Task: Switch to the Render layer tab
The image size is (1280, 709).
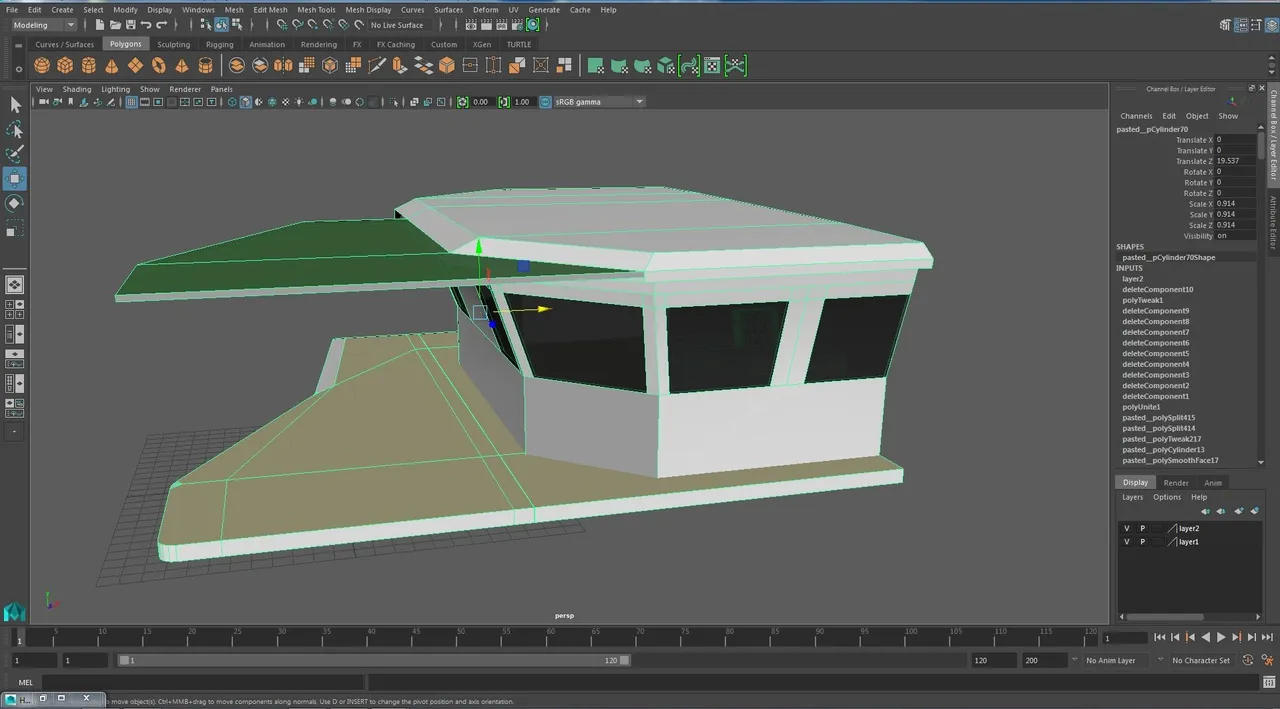Action: 1176,483
